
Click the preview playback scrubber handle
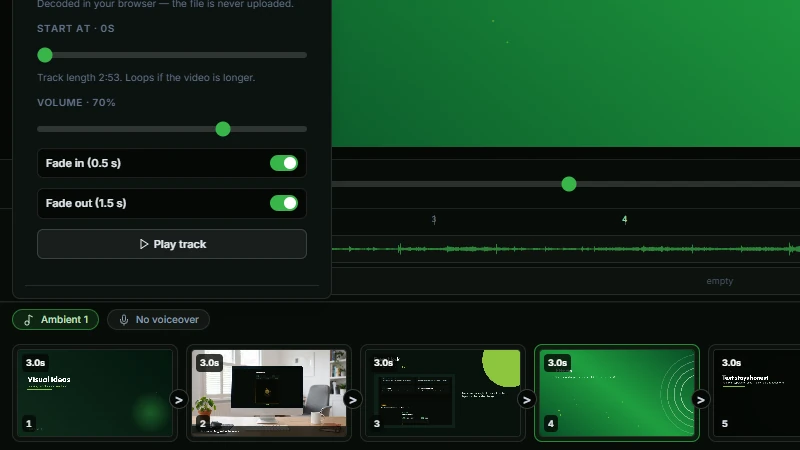[569, 184]
